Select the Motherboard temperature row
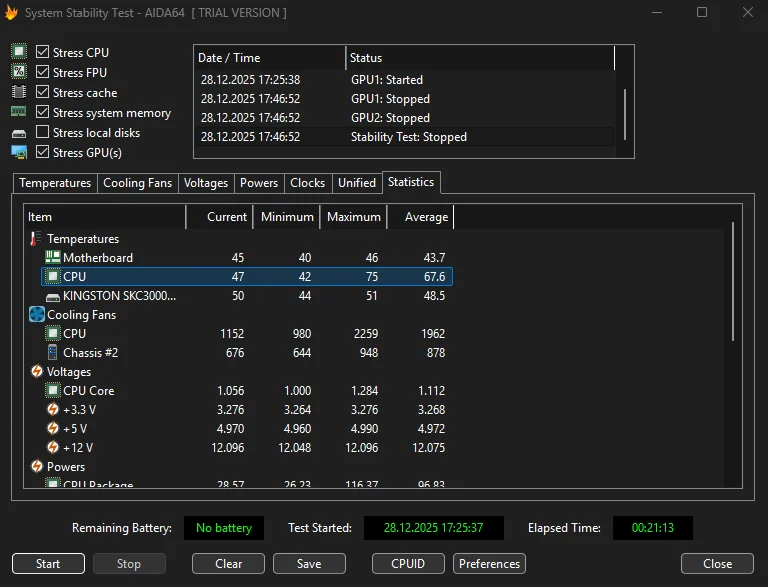Screen dimensions: 768x587 click(x=247, y=257)
